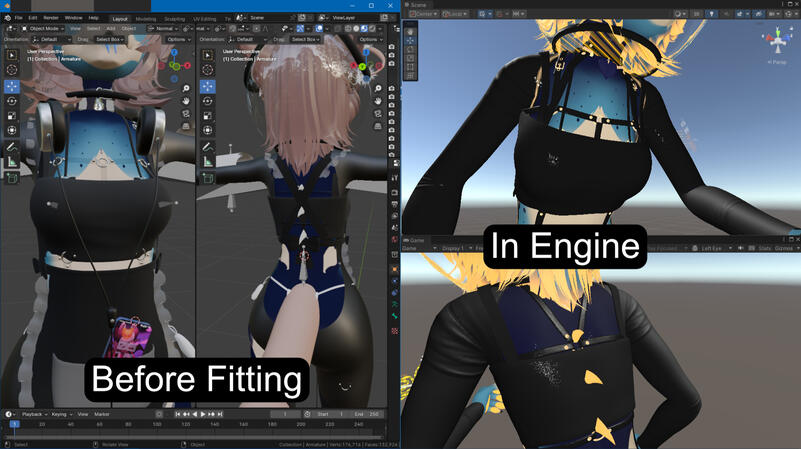Switch to the Modeling workspace tab

pyautogui.click(x=146, y=18)
